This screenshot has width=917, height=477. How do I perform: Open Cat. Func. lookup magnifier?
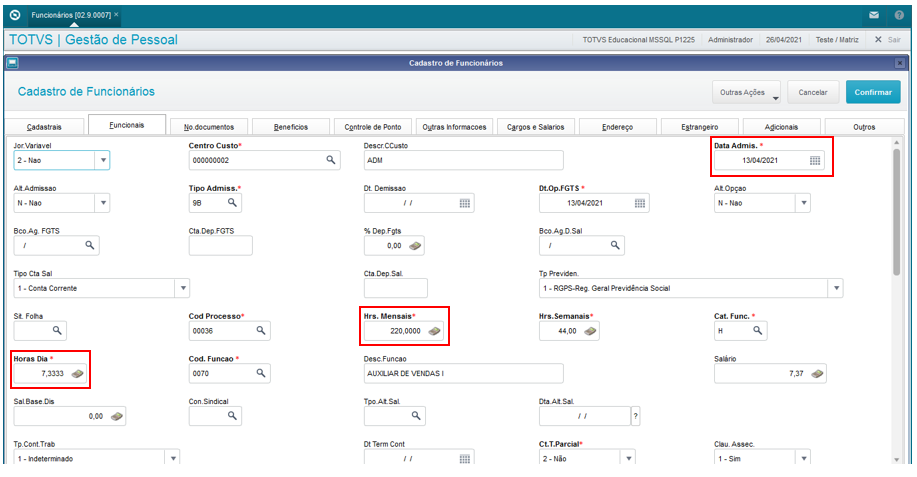coord(757,330)
